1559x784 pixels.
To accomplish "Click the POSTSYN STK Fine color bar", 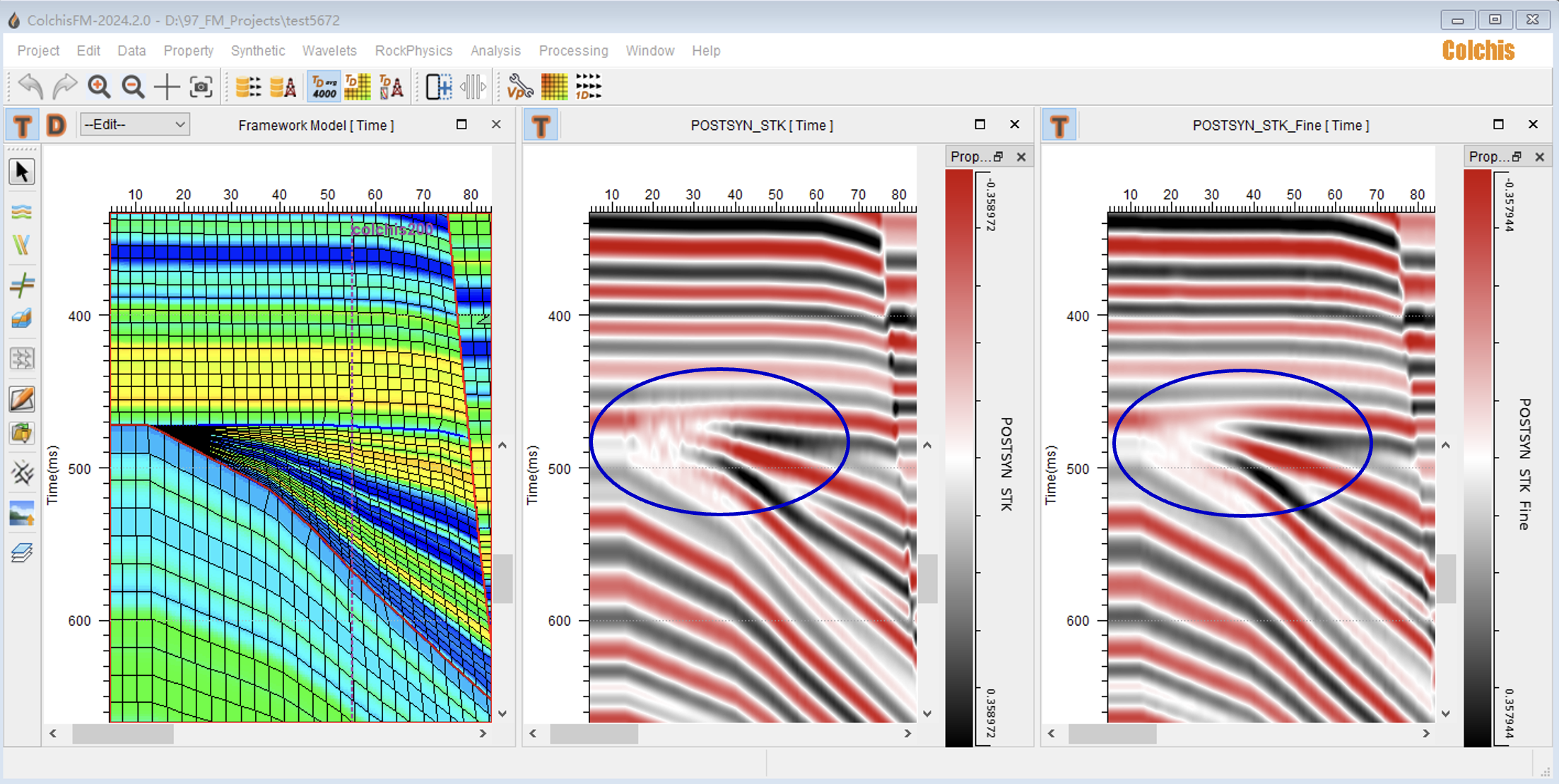I will tap(1477, 458).
